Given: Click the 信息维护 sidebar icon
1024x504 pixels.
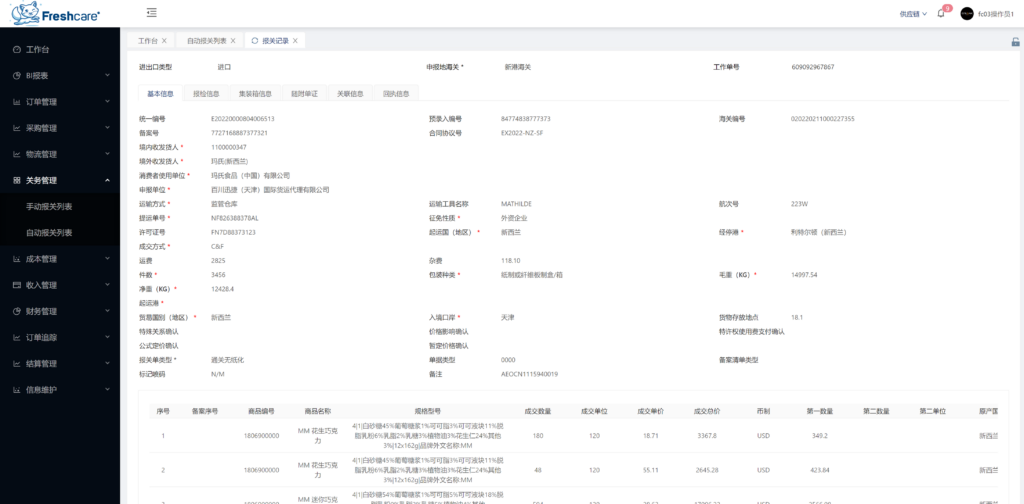Looking at the screenshot, I should coord(17,390).
